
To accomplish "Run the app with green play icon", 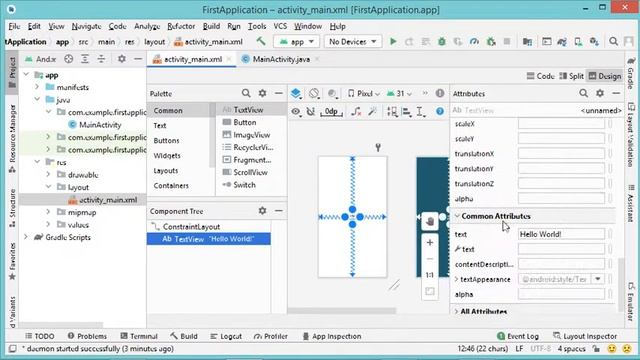I will point(393,42).
